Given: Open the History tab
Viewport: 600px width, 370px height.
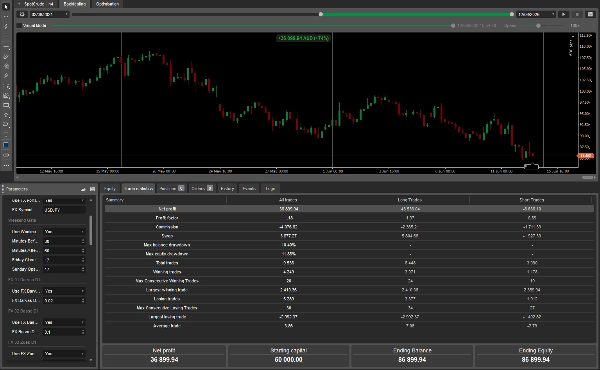Looking at the screenshot, I should tap(227, 189).
